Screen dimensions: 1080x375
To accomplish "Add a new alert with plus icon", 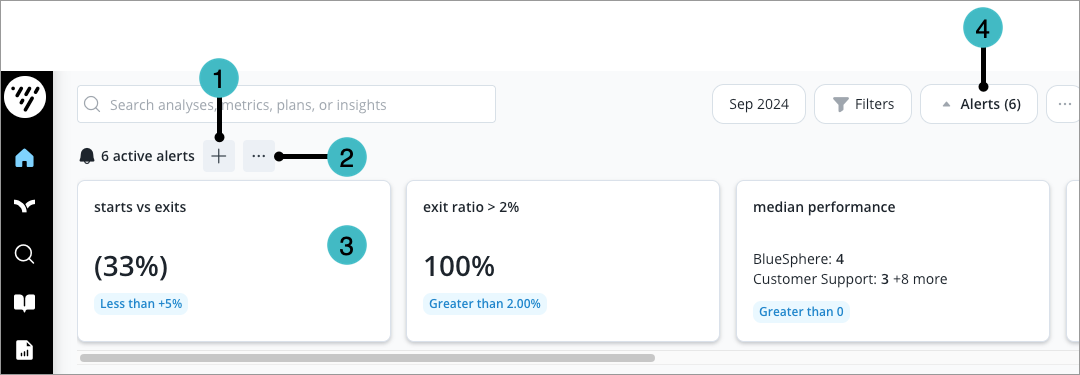I will 219,156.
